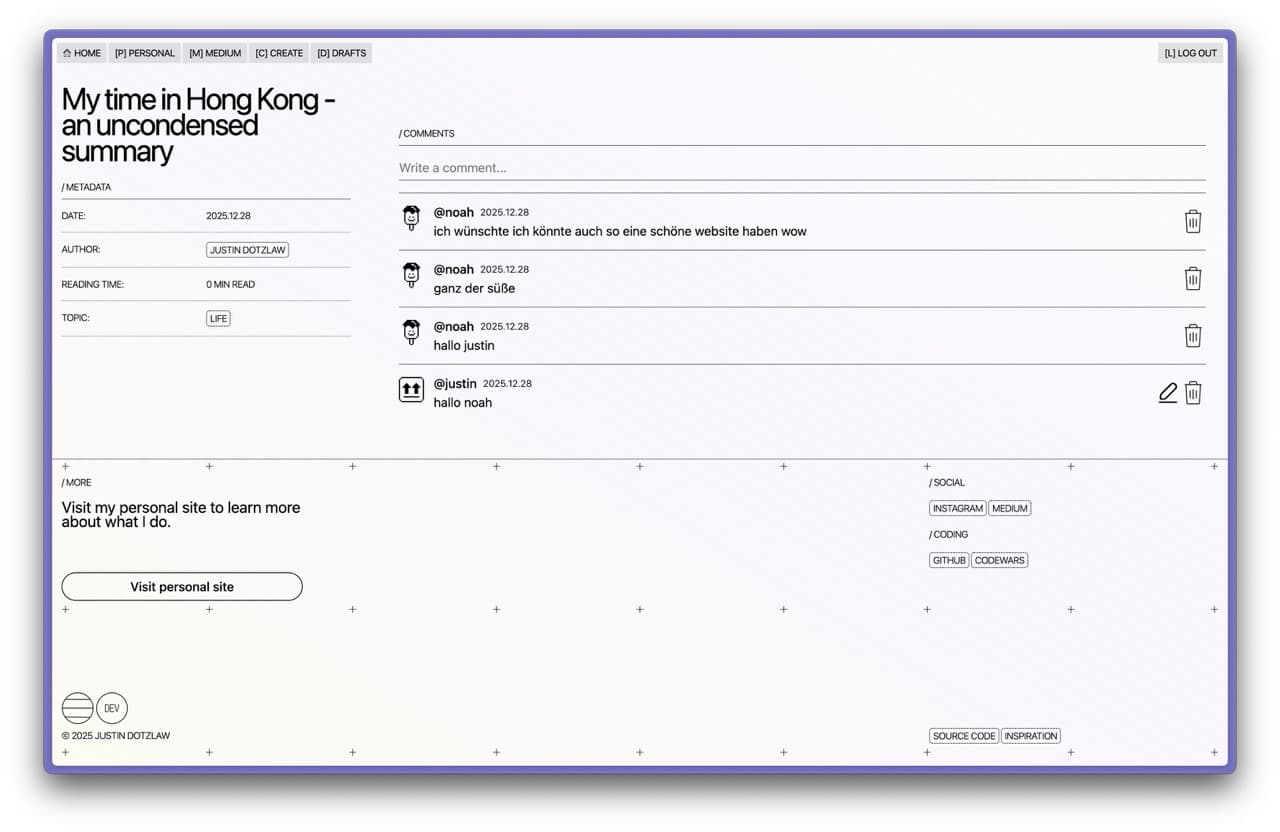The width and height of the screenshot is (1280, 832).
Task: Click noah's avatar on the first comment
Action: click(411, 219)
